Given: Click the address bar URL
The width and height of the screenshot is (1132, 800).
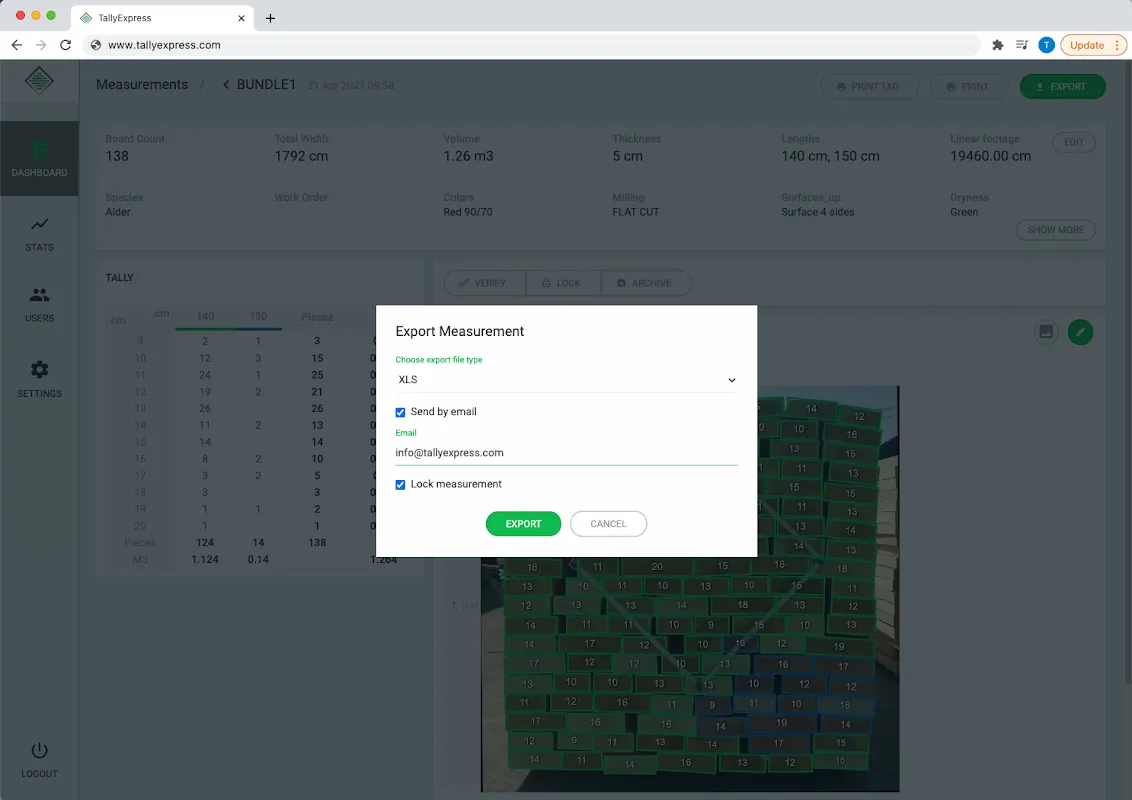Looking at the screenshot, I should 164,45.
